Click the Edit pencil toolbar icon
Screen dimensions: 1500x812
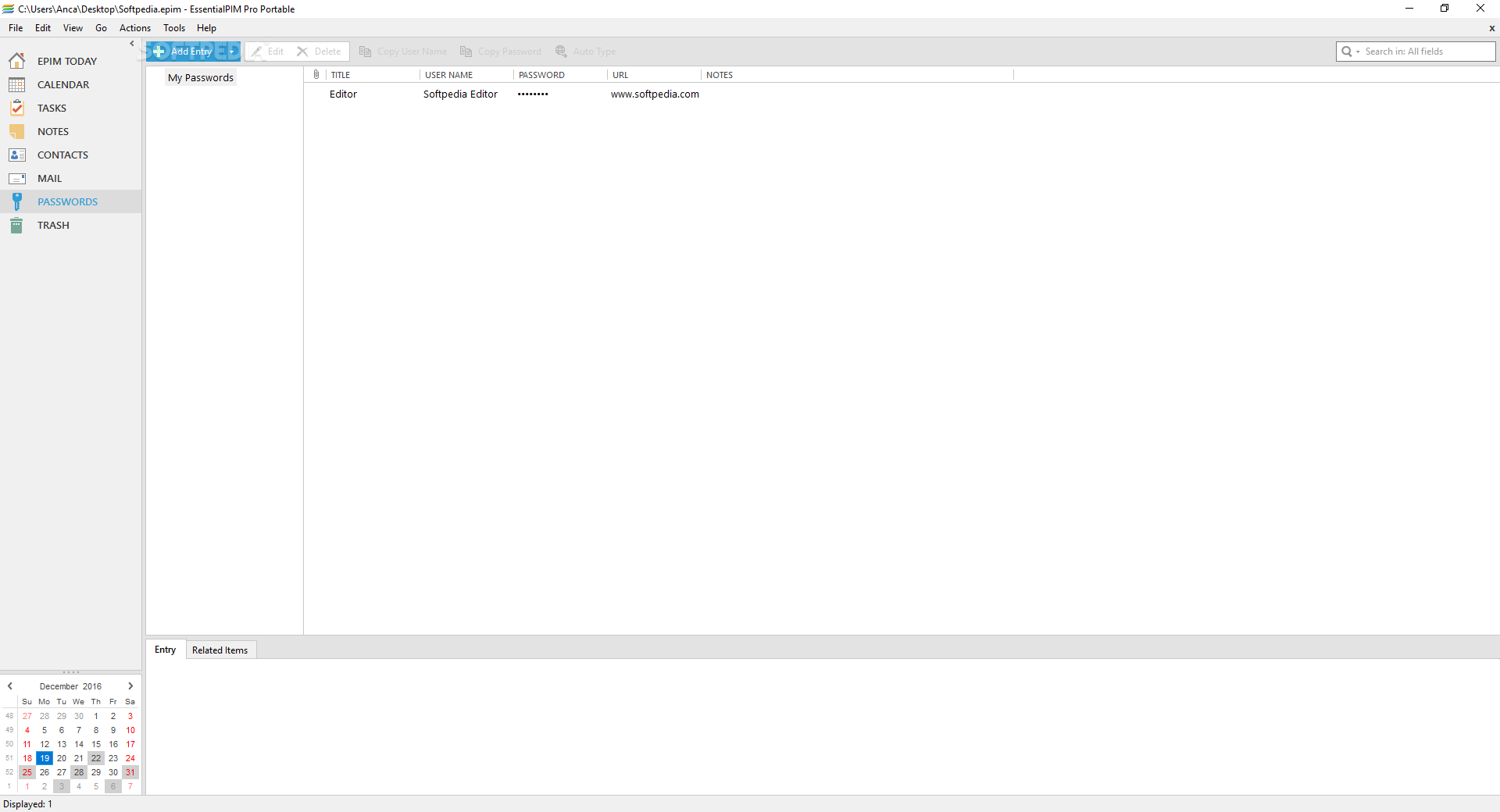(256, 52)
